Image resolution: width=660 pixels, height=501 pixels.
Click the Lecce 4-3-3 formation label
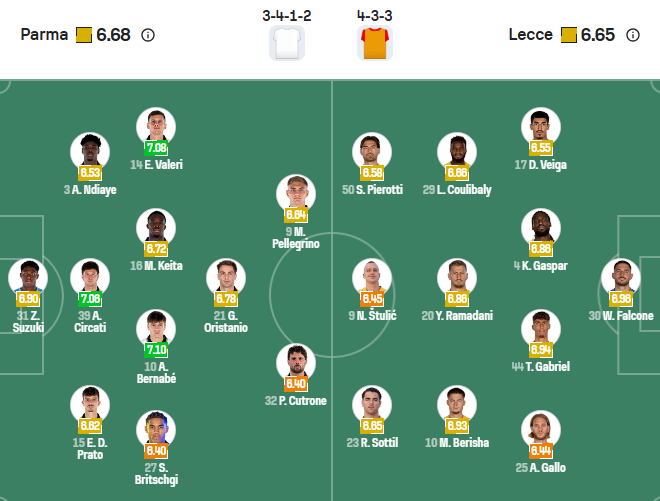376,15
